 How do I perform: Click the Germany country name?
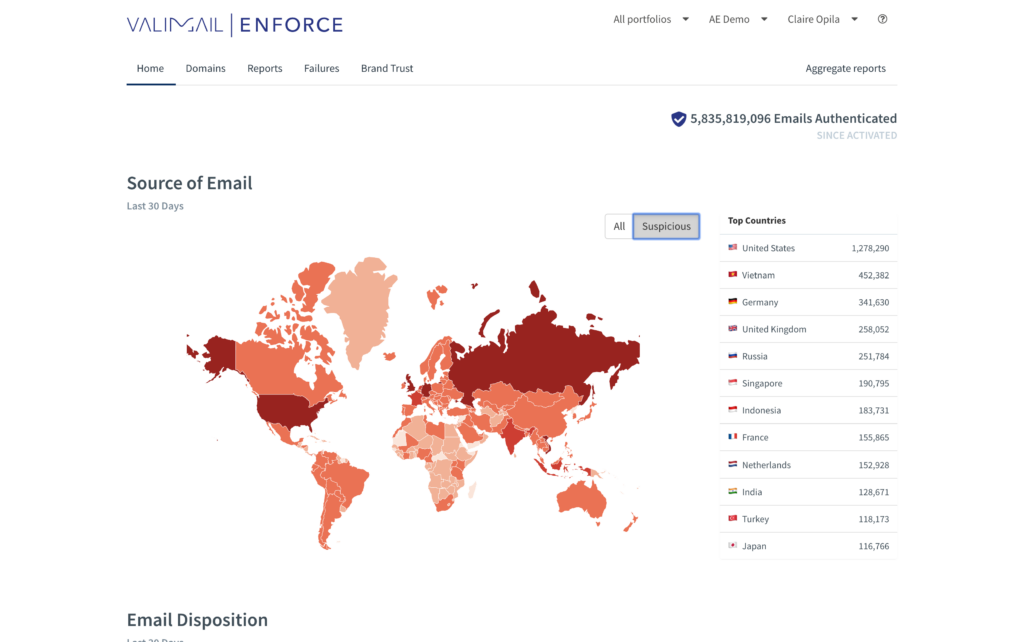click(760, 302)
